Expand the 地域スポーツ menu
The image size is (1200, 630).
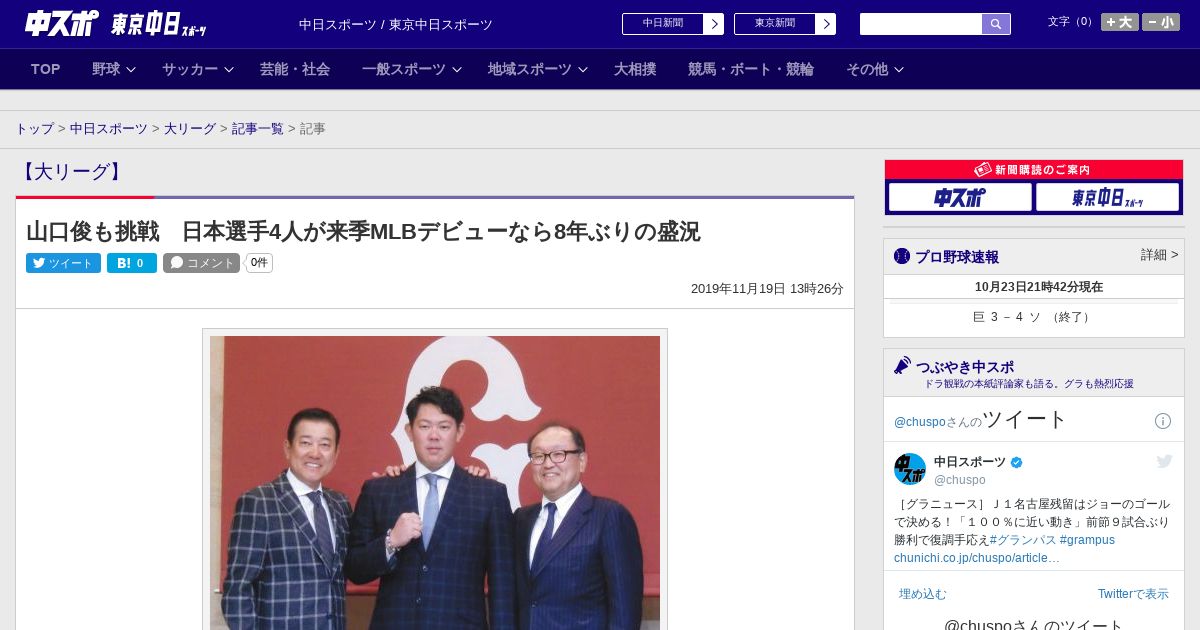tap(538, 69)
